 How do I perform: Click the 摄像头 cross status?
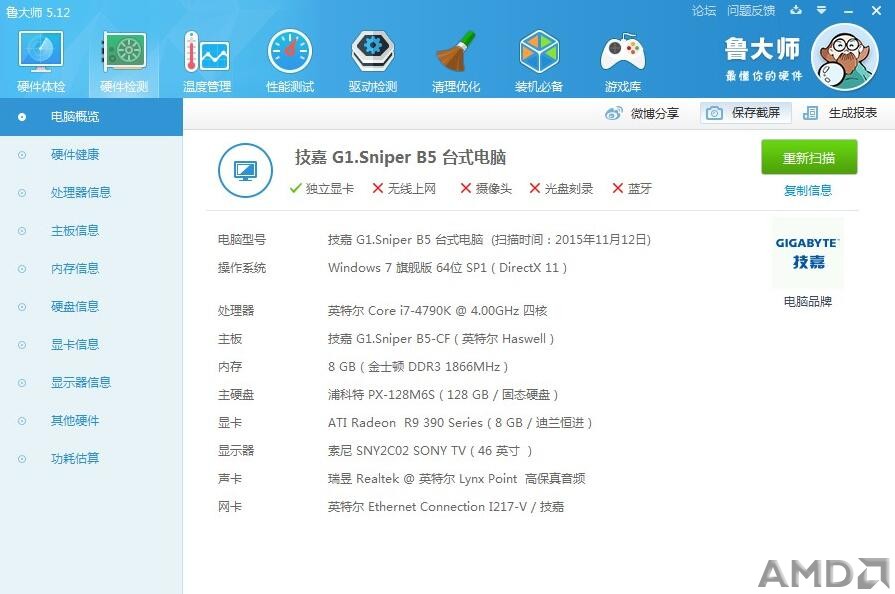[486, 188]
